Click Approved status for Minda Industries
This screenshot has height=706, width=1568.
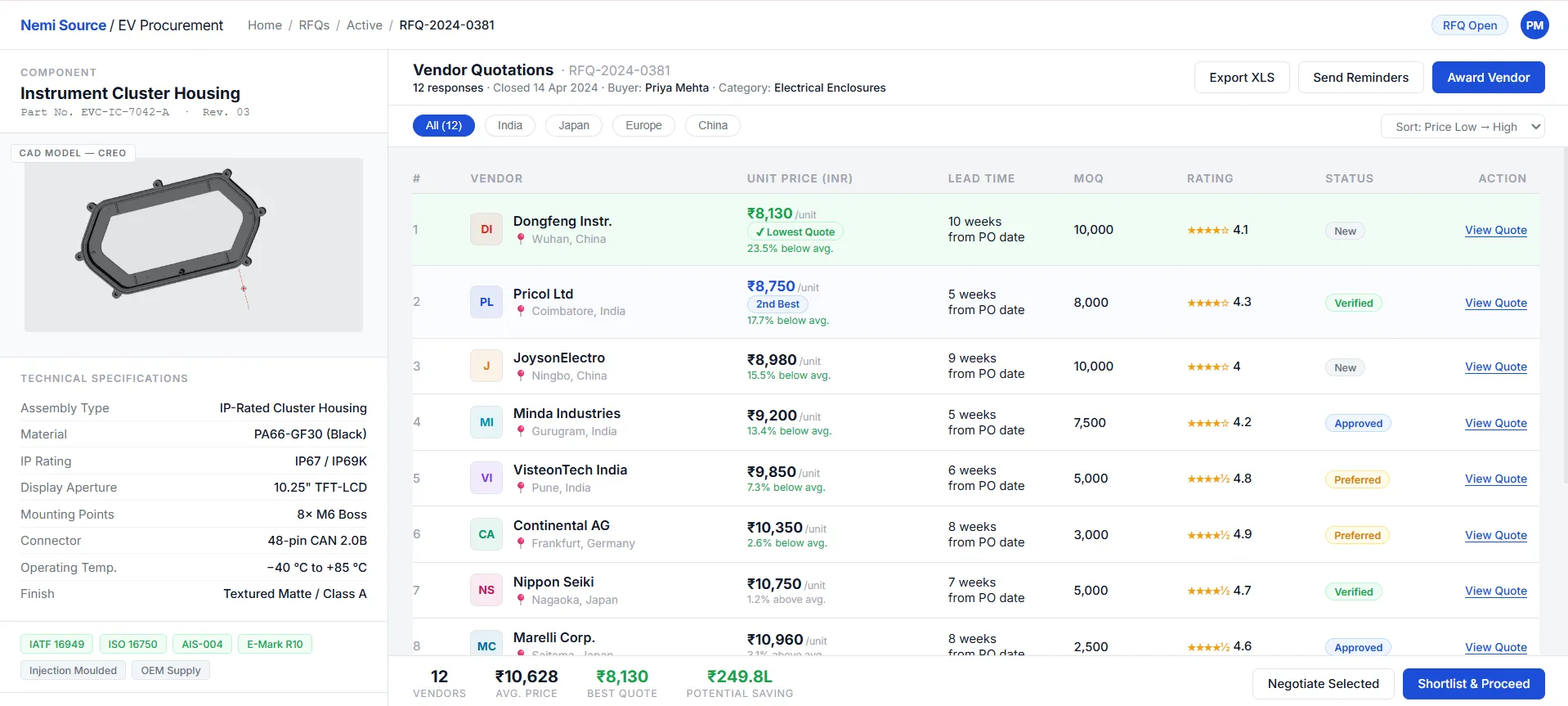pos(1358,423)
